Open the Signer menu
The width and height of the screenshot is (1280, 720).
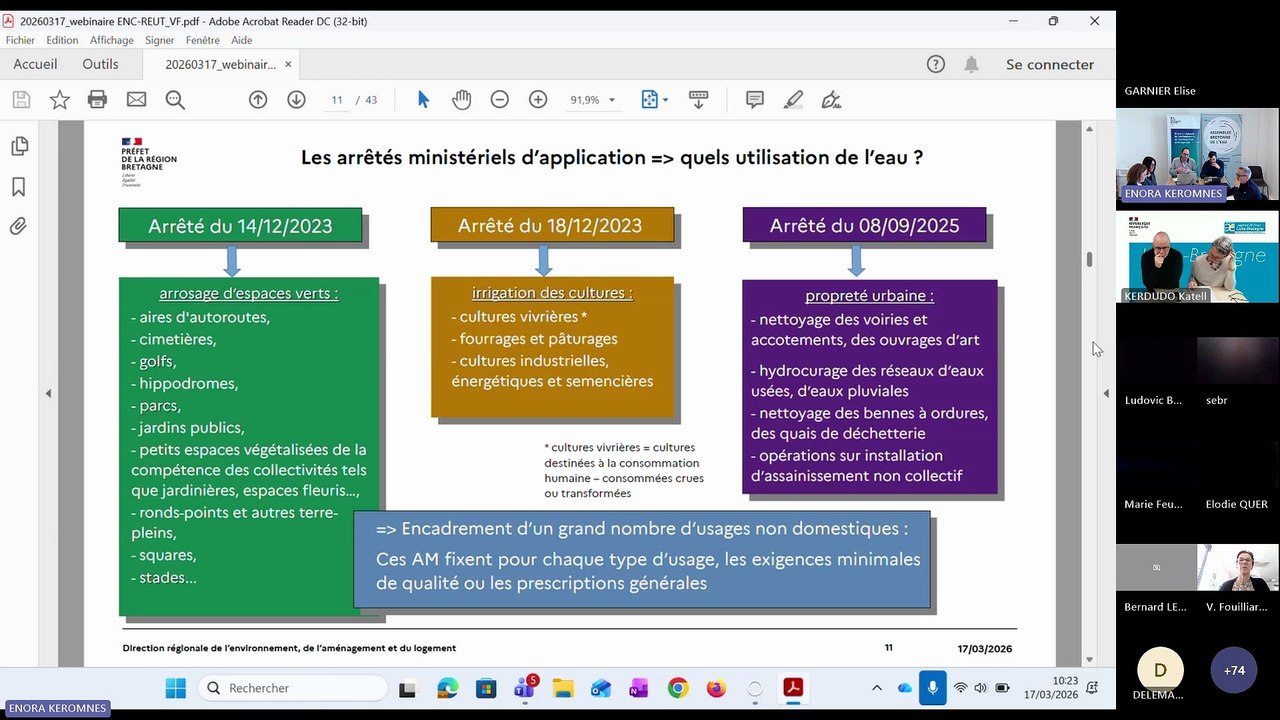point(160,40)
